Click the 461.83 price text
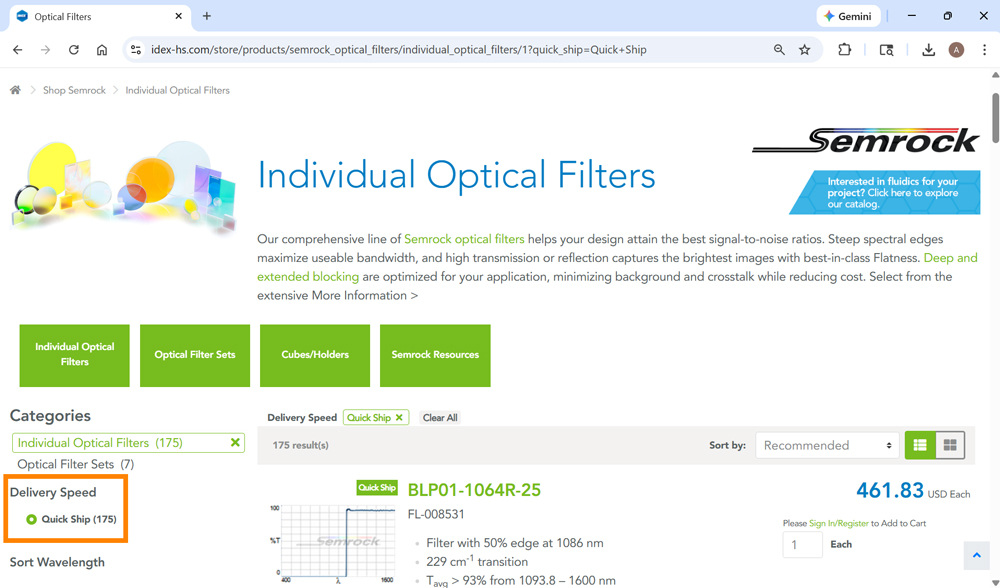The height and width of the screenshot is (588, 1000). coord(890,490)
